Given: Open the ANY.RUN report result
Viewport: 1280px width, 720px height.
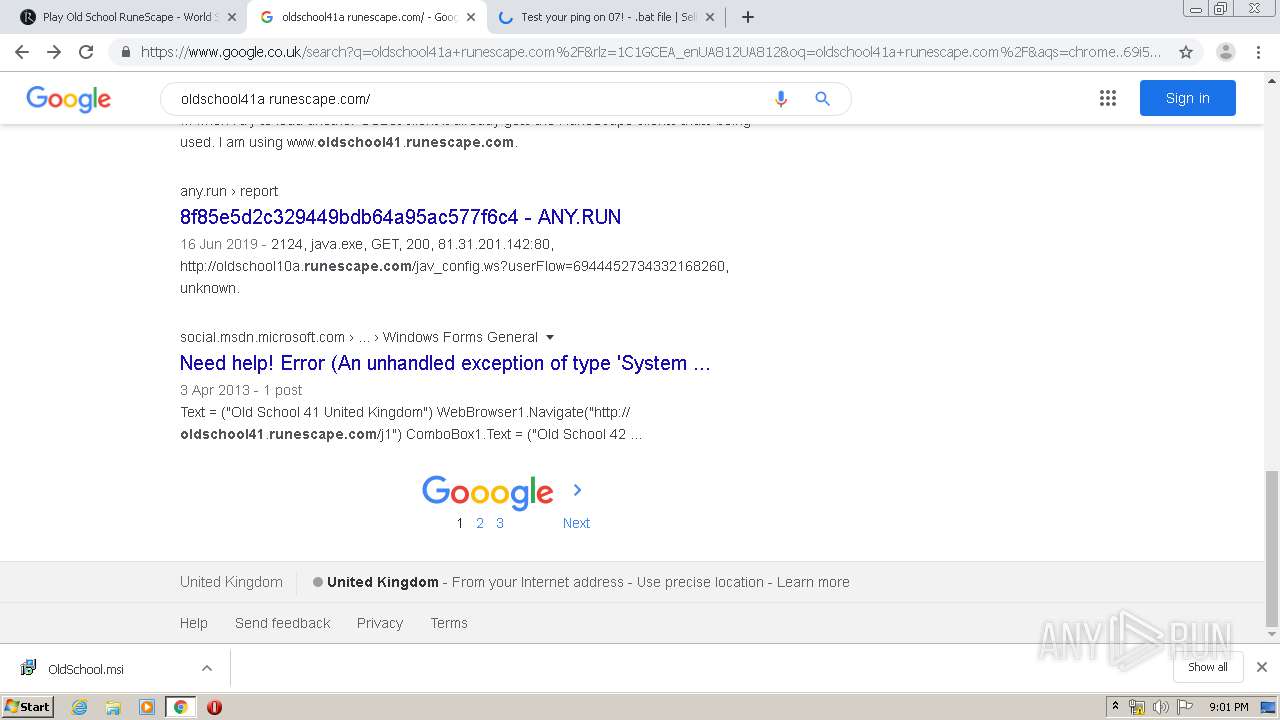Looking at the screenshot, I should pos(400,217).
